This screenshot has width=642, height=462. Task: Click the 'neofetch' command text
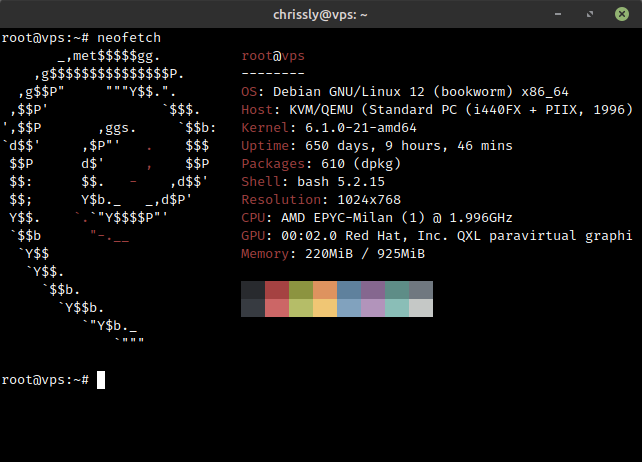point(129,38)
